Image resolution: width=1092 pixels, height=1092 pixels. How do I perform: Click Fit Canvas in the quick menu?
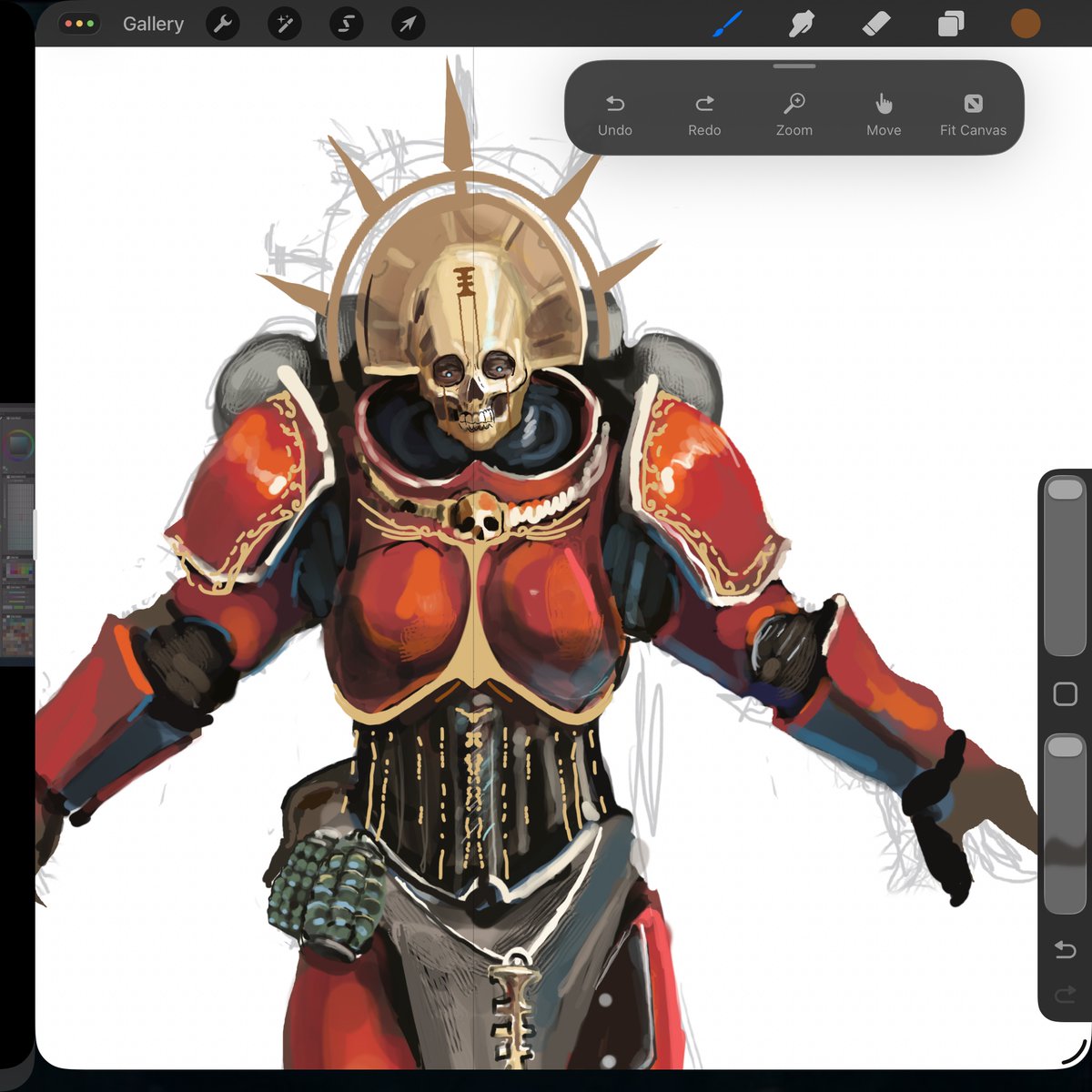[973, 116]
